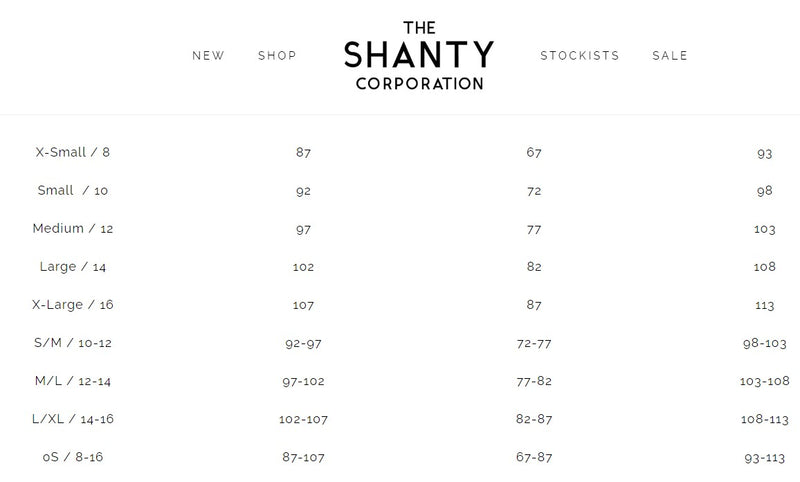Viewport: 800px width, 482px height.
Task: Select the oS / 8-16 size label
Action: click(x=73, y=457)
